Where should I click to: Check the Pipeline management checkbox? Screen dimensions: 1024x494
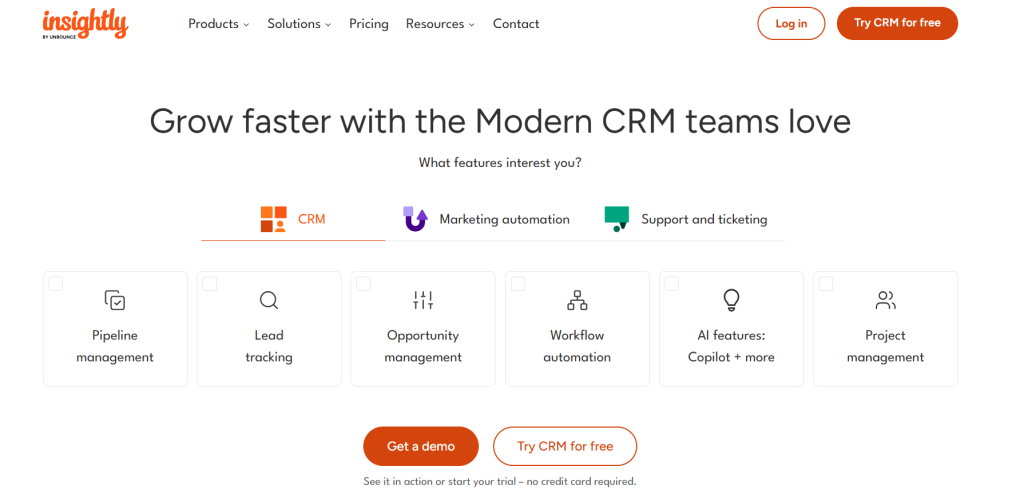[56, 284]
